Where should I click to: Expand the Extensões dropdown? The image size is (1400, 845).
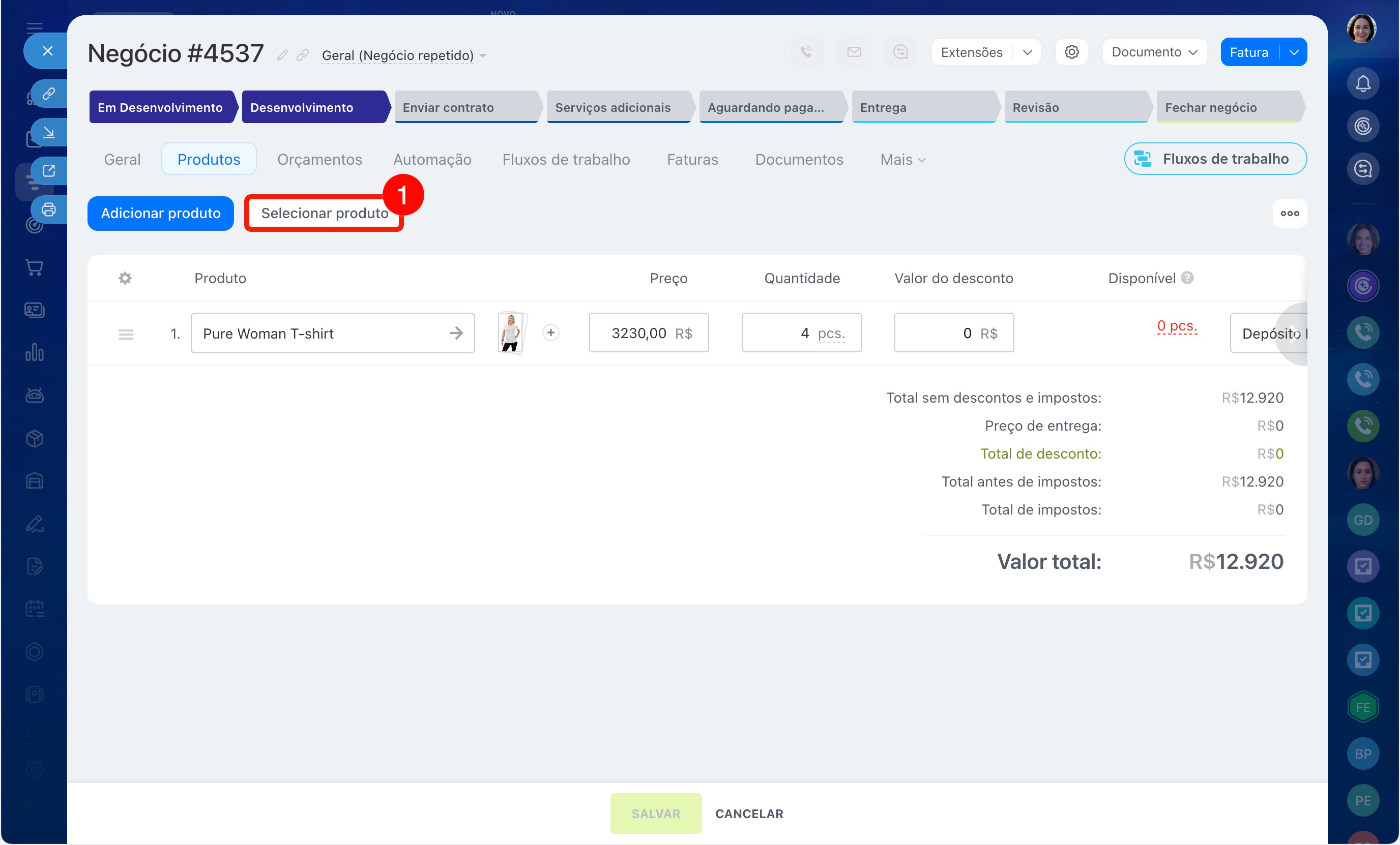[x=1027, y=52]
